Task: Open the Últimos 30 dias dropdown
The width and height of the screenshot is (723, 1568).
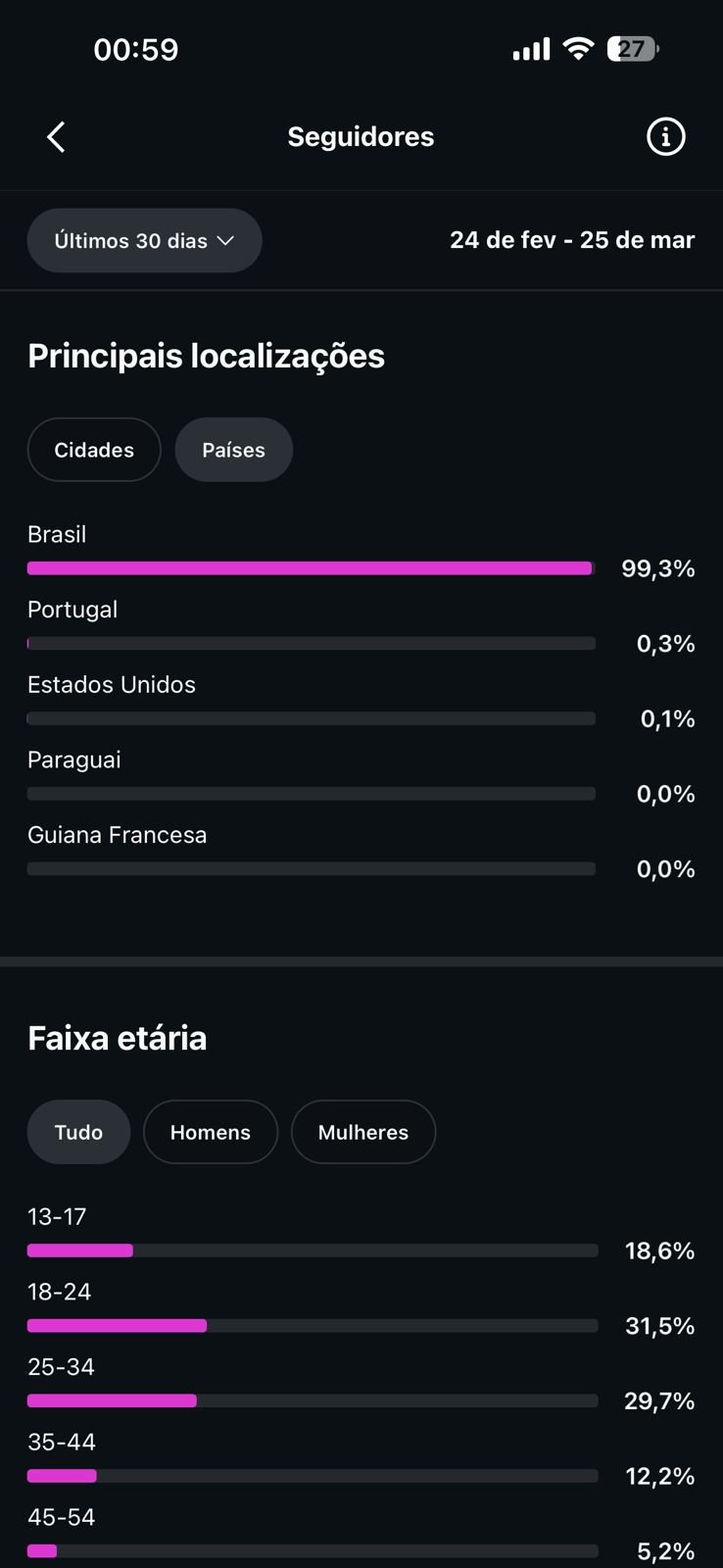Action: pyautogui.click(x=144, y=240)
